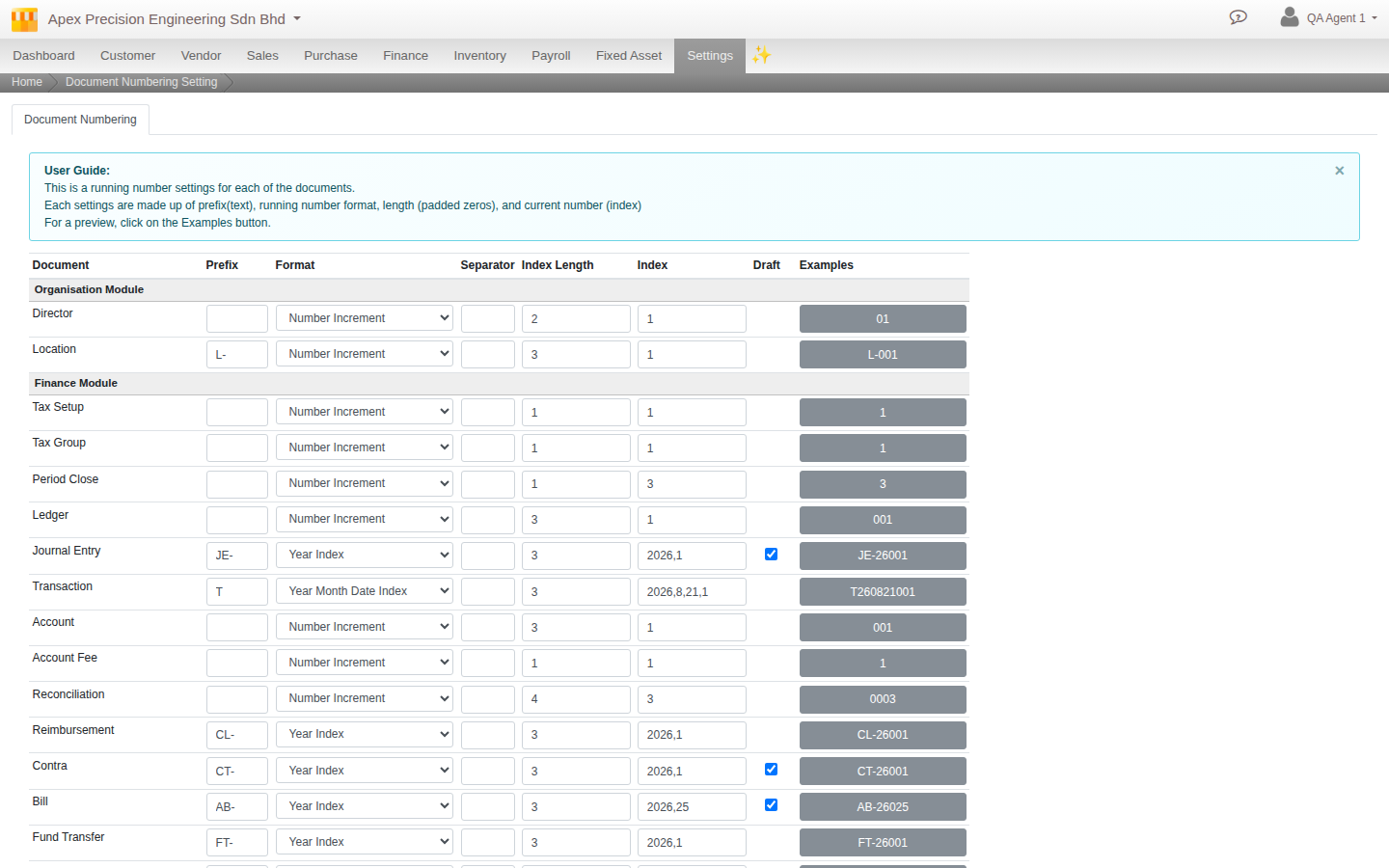This screenshot has height=868, width=1389.
Task: Open the Format dropdown for Contra
Action: coord(365,771)
